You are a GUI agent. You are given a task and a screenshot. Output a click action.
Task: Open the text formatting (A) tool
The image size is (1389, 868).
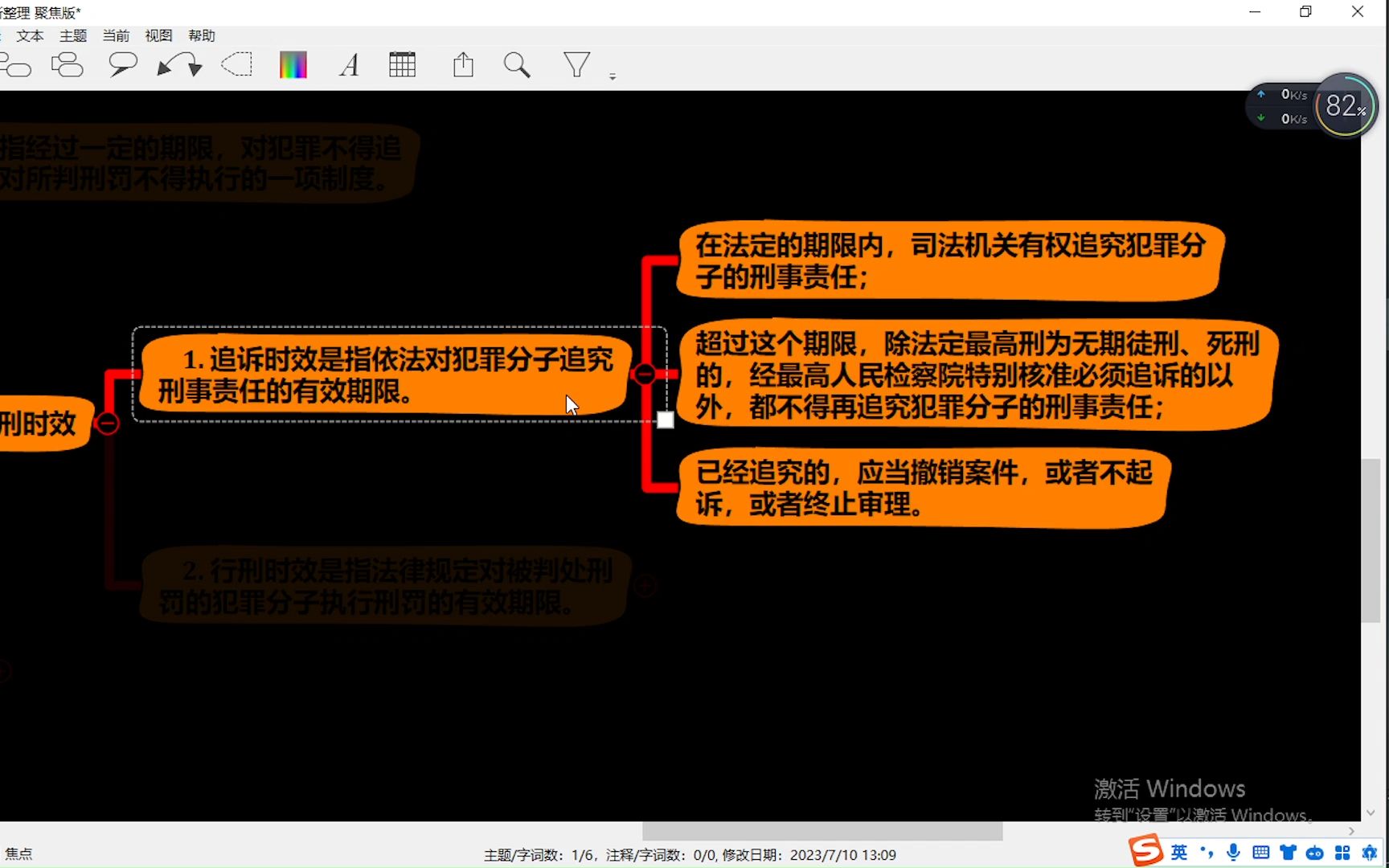tap(349, 64)
